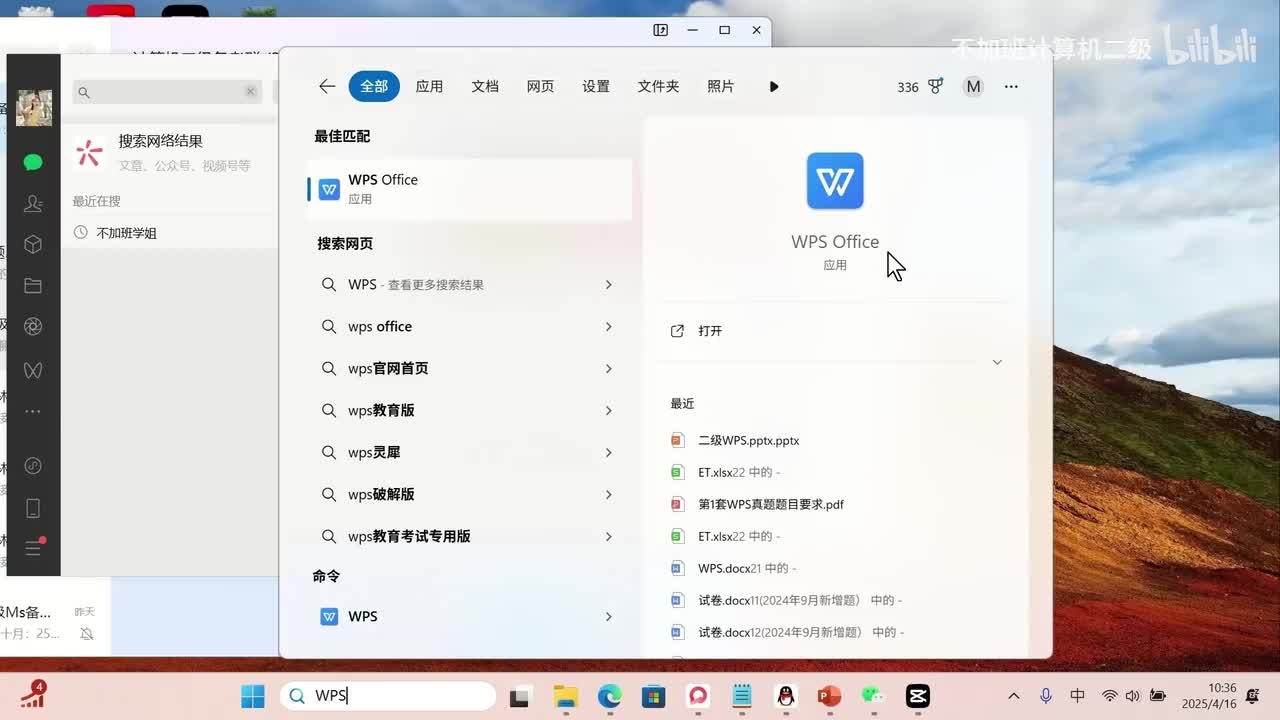The image size is (1280, 720).
Task: Click 打开 to launch WPS Office
Action: pos(711,331)
